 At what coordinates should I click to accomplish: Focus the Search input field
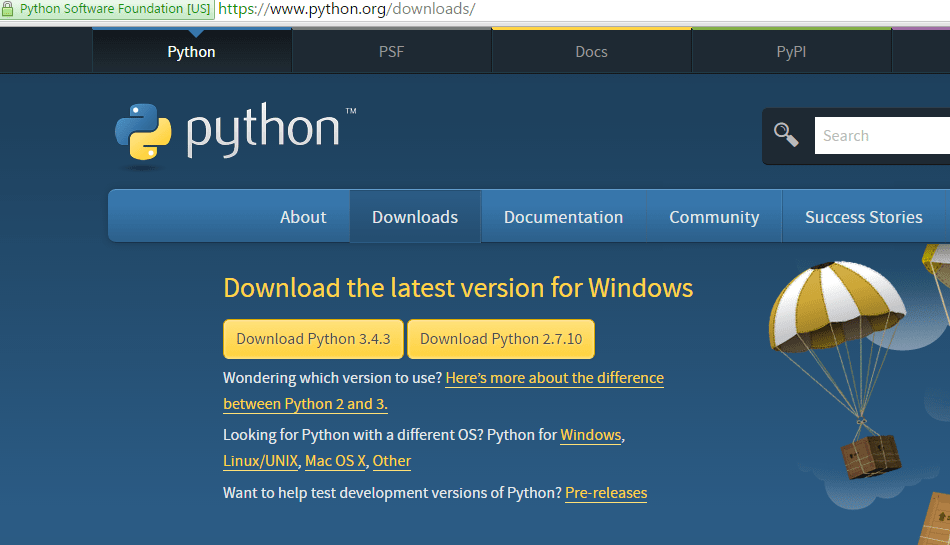pos(882,136)
